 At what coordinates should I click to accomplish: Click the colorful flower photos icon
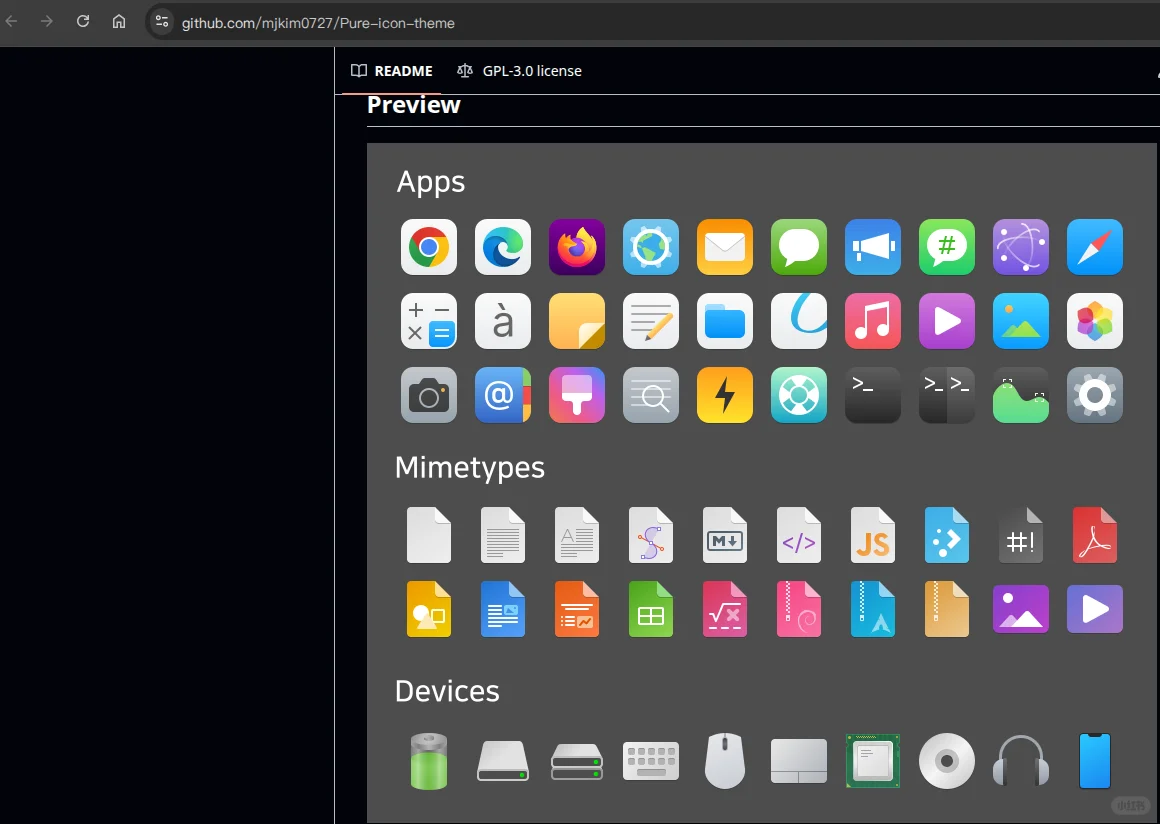(1095, 321)
